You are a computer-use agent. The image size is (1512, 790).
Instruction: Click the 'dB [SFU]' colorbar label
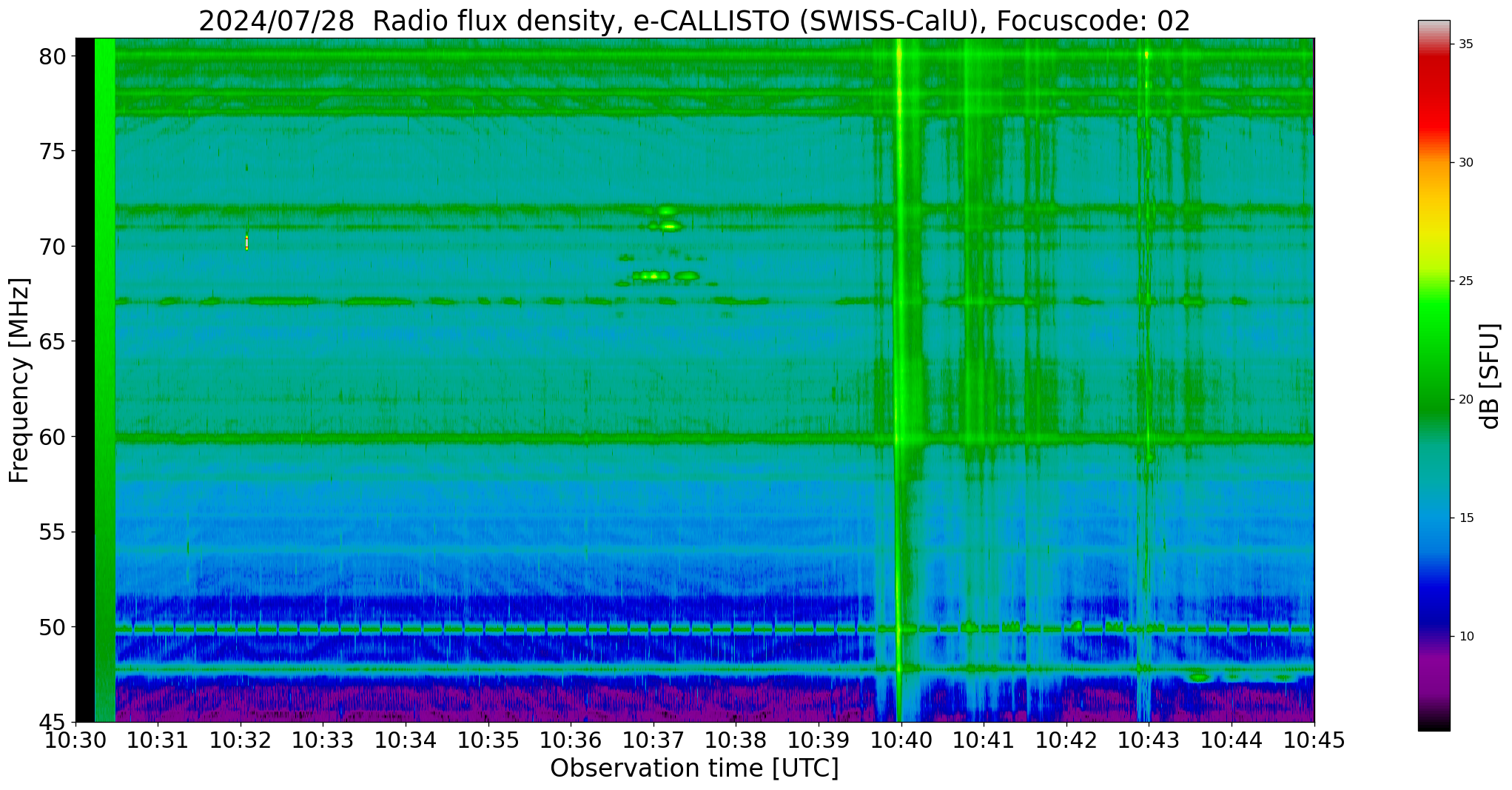pyautogui.click(x=1490, y=376)
